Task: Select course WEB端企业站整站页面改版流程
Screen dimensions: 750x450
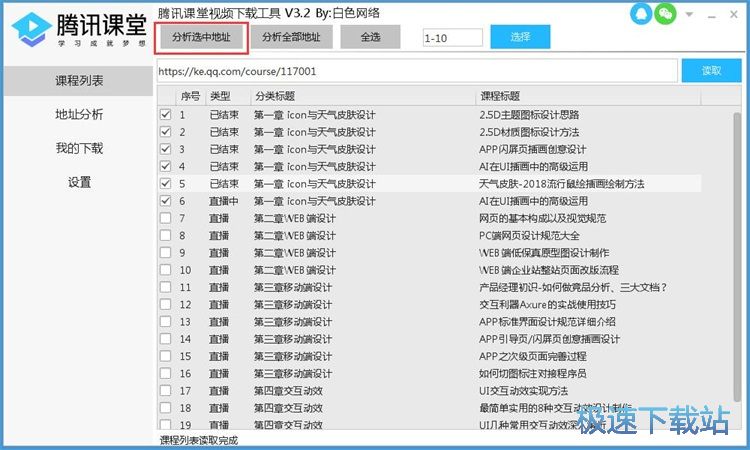Action: click(549, 270)
